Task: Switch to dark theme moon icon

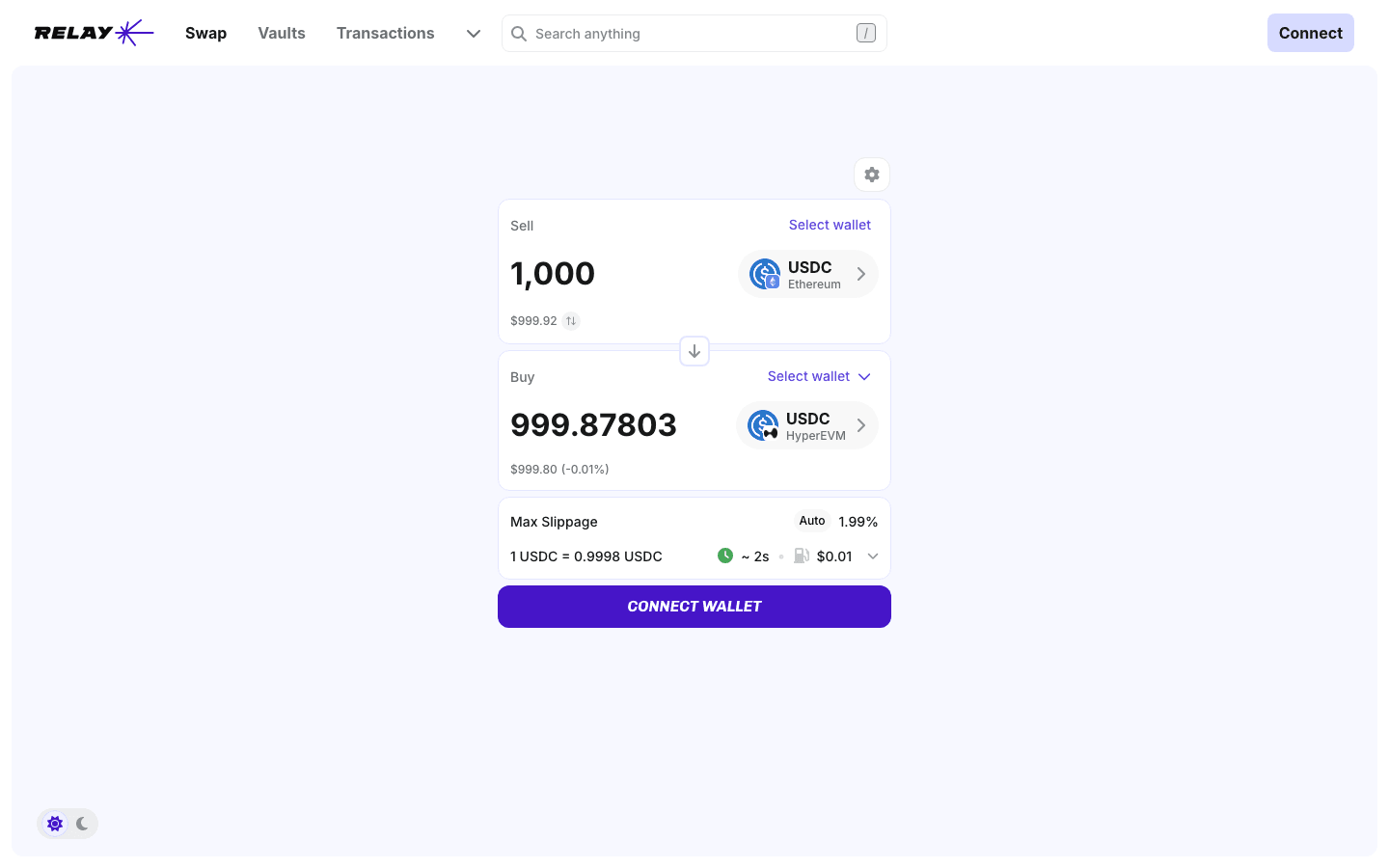Action: (82, 824)
